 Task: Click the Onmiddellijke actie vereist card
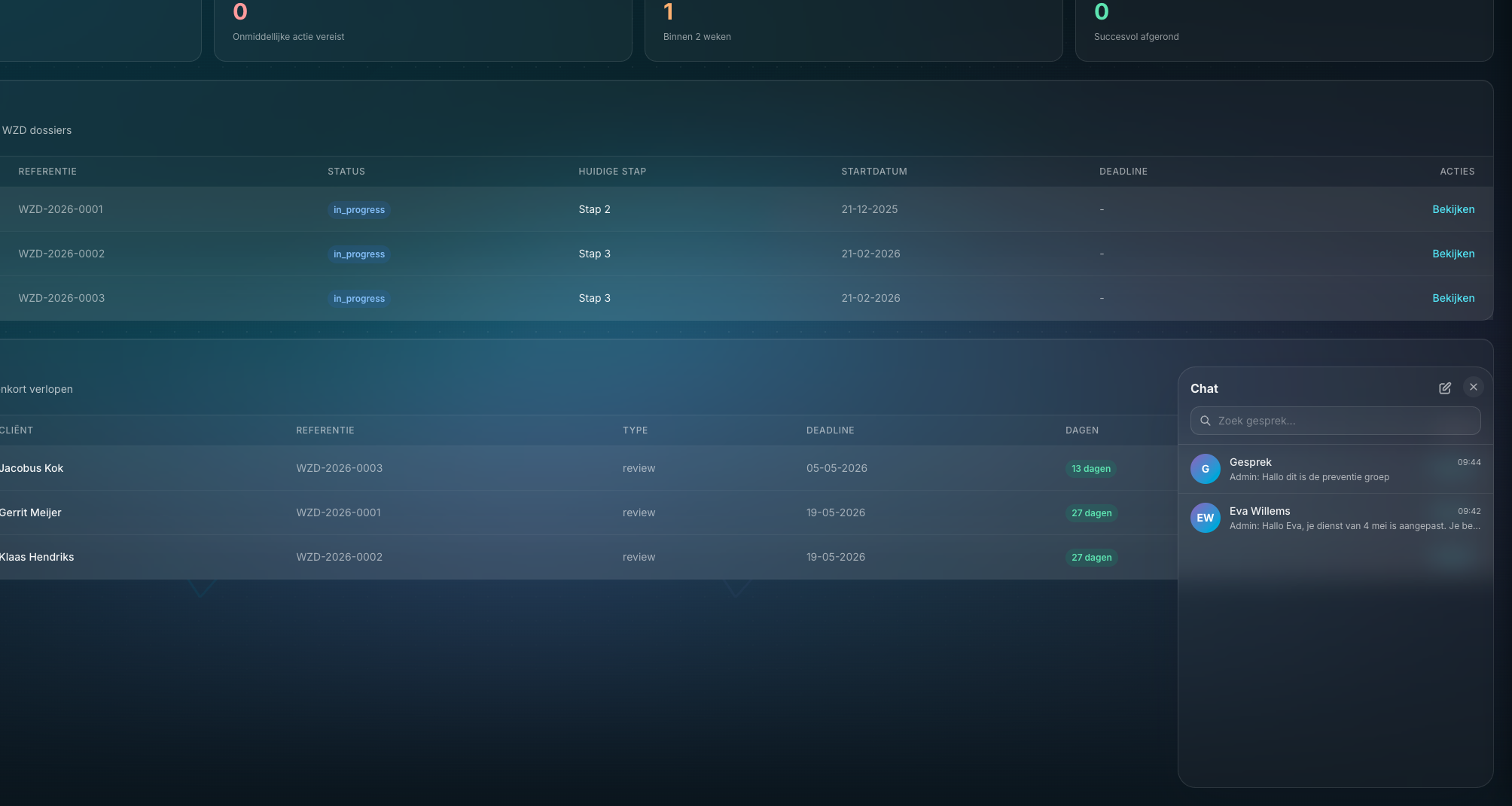point(422,30)
